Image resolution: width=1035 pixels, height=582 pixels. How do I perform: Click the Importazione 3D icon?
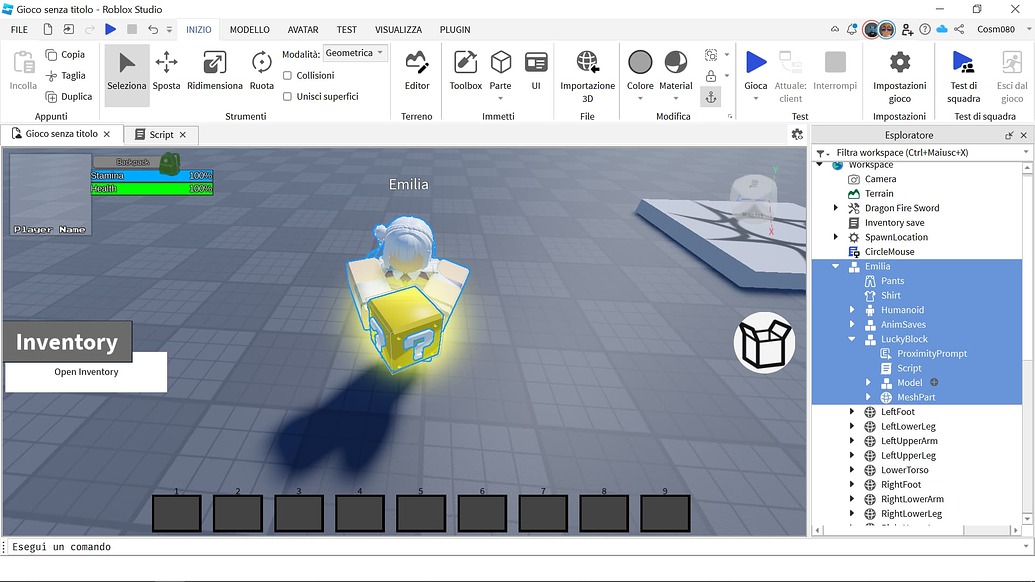(587, 70)
